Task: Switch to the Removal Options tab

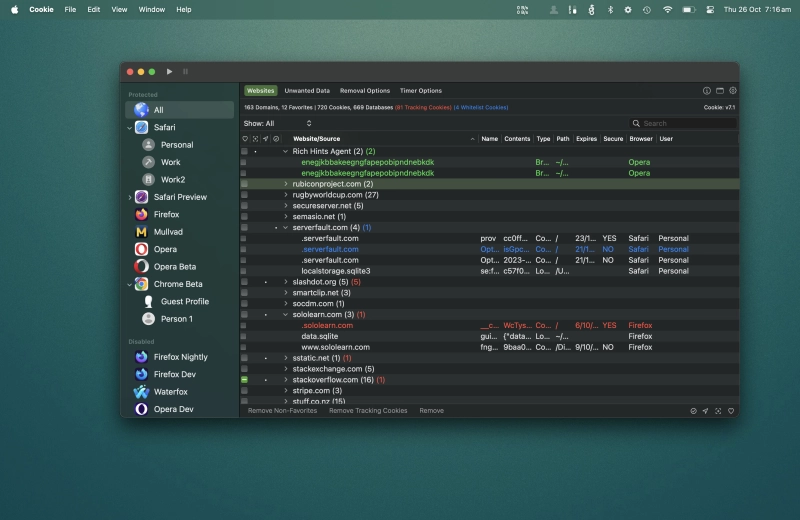Action: [x=365, y=91]
